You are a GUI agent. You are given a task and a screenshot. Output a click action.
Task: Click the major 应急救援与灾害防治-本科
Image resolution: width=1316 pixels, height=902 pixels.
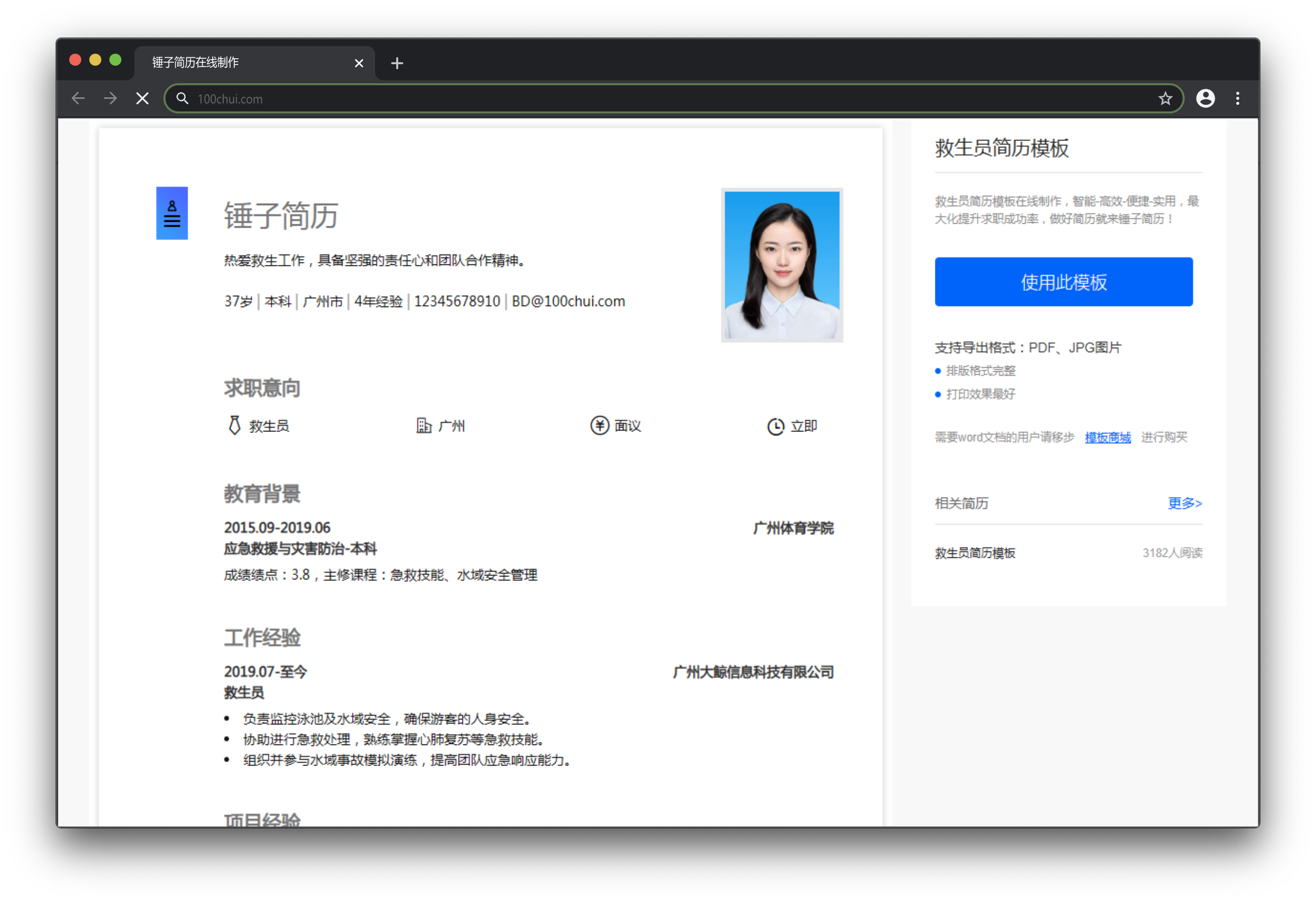[x=300, y=548]
